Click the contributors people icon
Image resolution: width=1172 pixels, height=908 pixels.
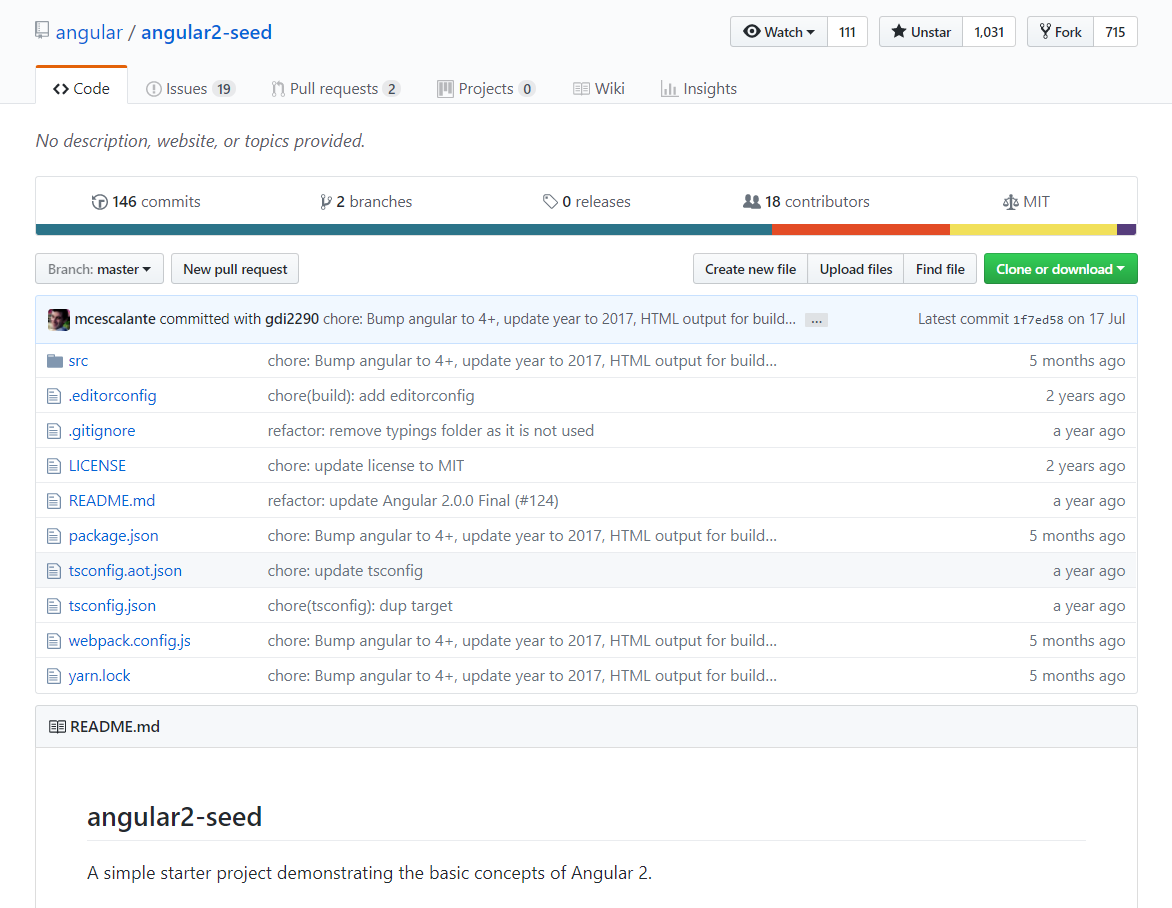[752, 201]
